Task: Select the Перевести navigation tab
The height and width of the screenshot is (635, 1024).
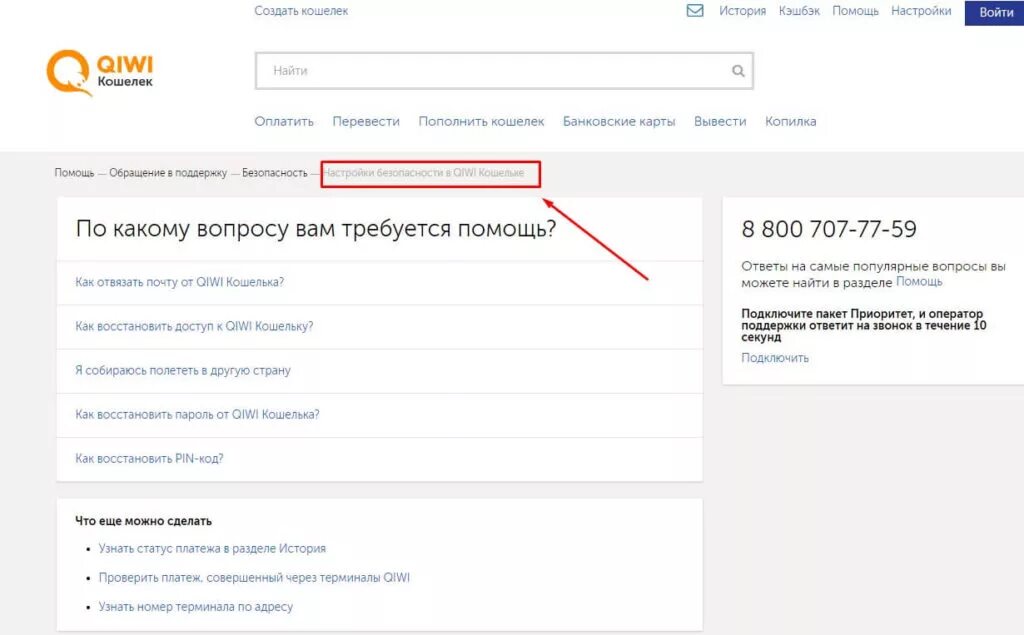Action: point(366,122)
